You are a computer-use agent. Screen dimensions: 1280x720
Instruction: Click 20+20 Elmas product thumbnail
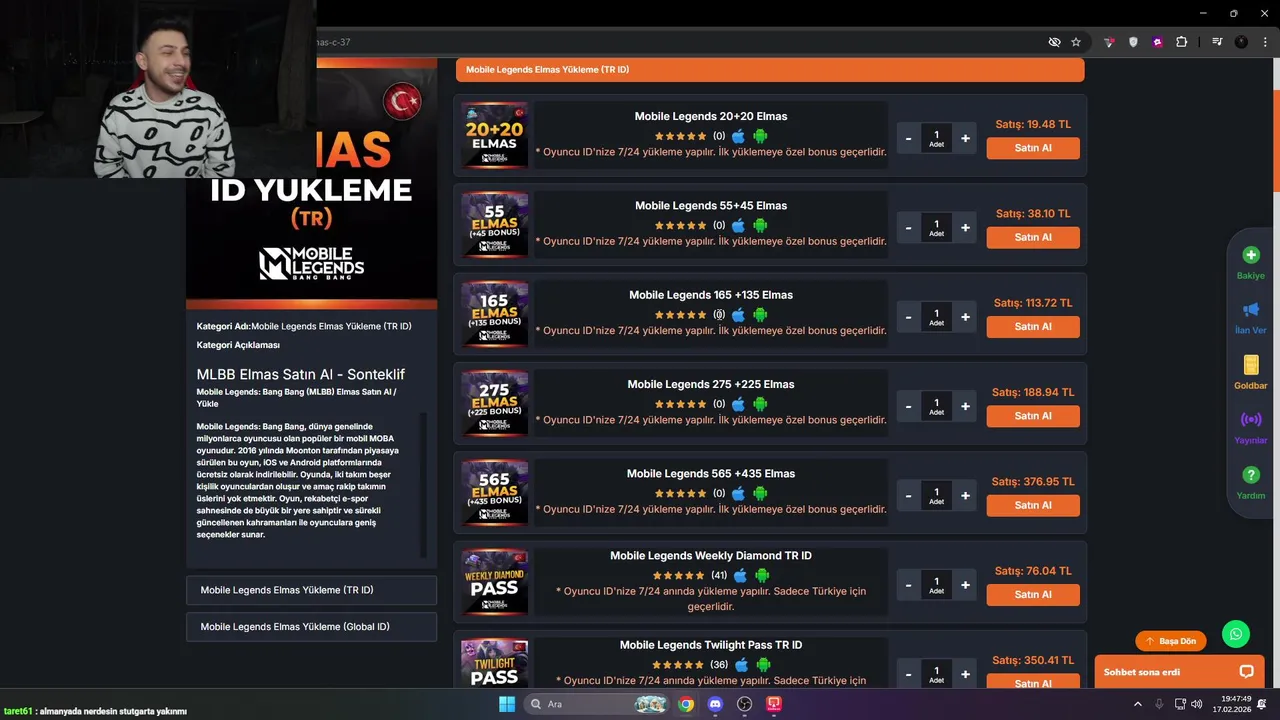(x=494, y=136)
